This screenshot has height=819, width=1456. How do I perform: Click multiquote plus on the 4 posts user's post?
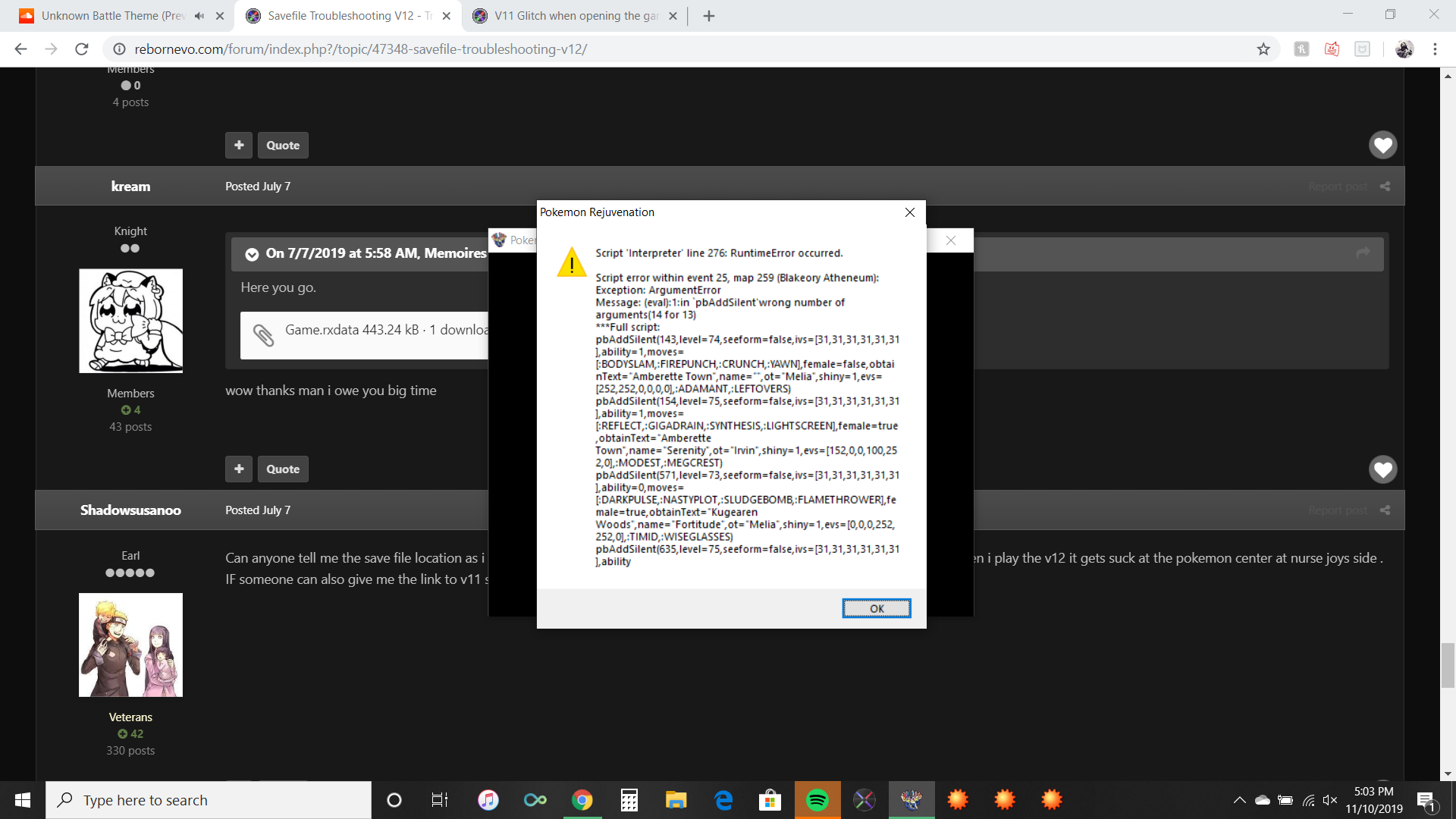[239, 146]
